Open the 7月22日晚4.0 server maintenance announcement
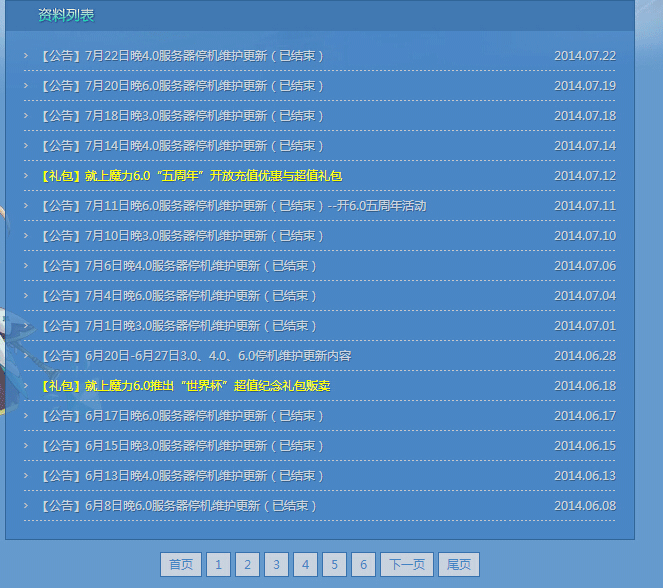The width and height of the screenshot is (663, 588). (180, 56)
